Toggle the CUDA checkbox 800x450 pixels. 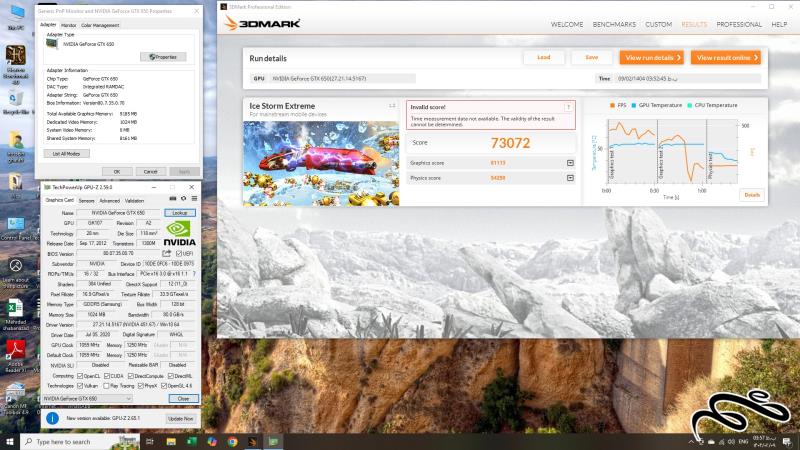pyautogui.click(x=107, y=376)
